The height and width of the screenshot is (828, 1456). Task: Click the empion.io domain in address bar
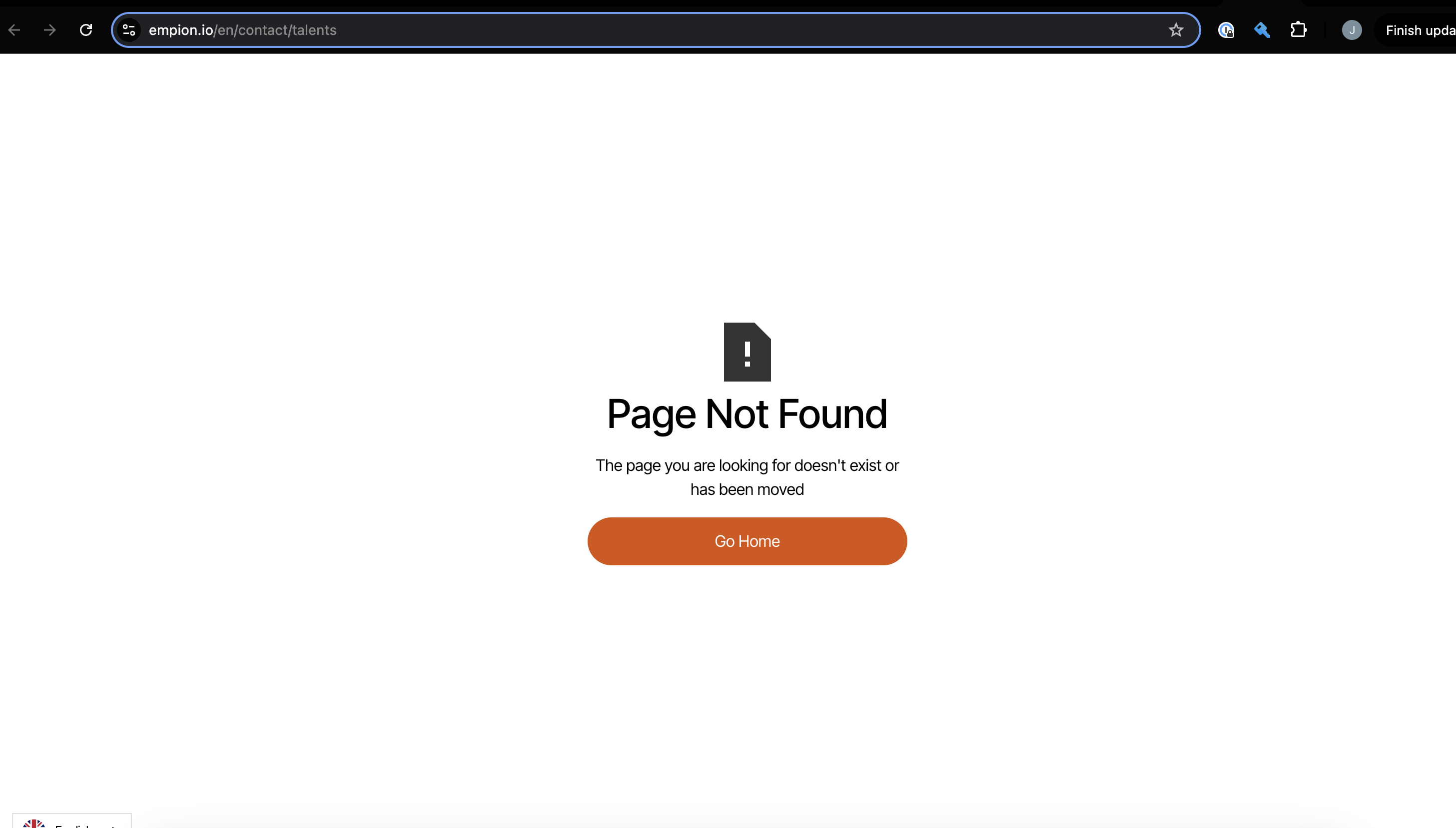click(180, 30)
